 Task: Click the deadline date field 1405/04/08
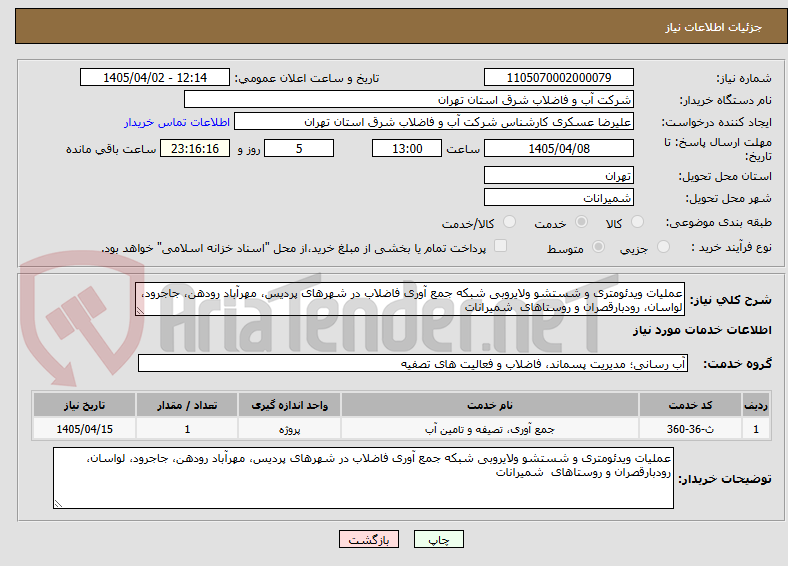tap(558, 148)
